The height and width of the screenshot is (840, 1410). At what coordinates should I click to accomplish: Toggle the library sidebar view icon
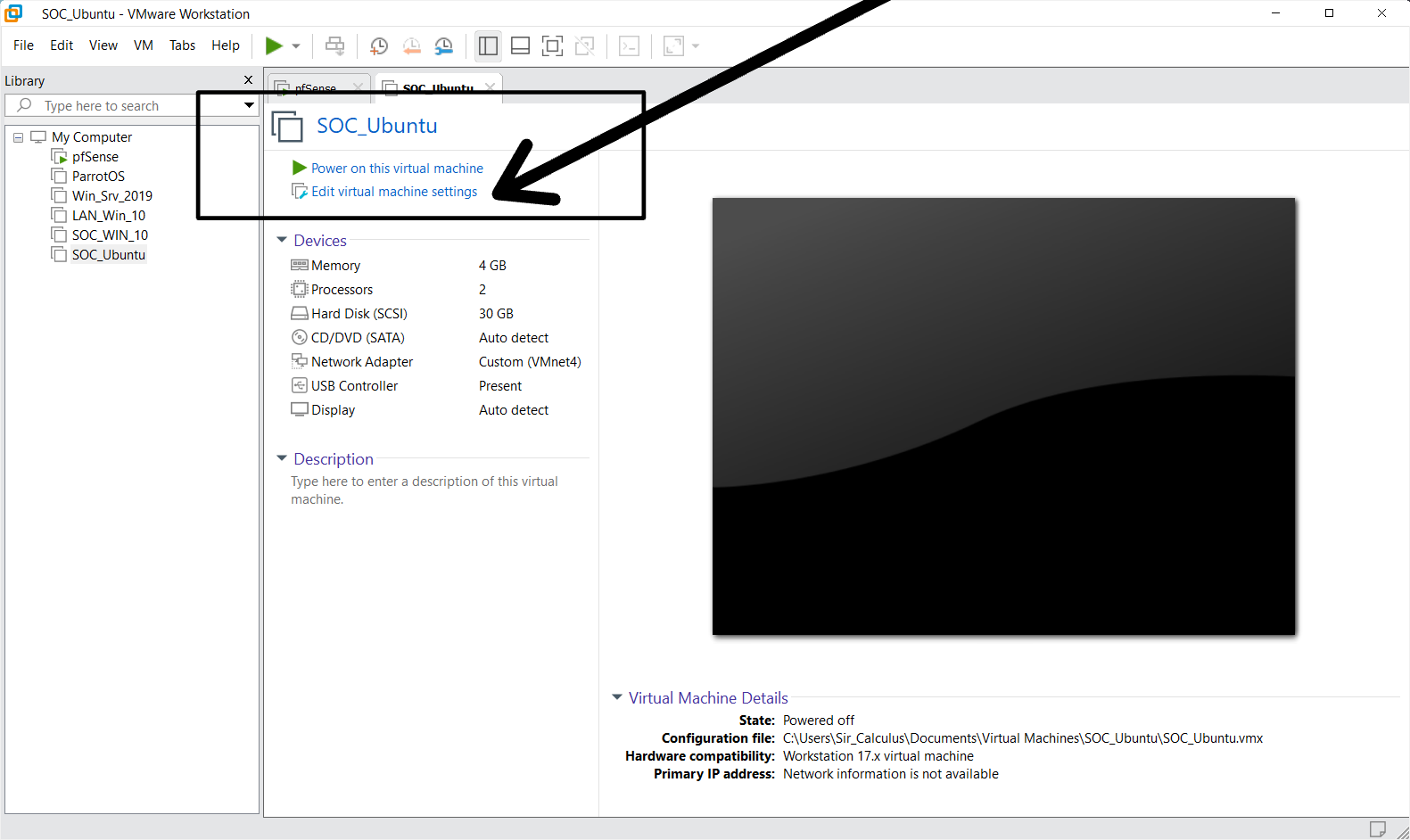coord(488,46)
